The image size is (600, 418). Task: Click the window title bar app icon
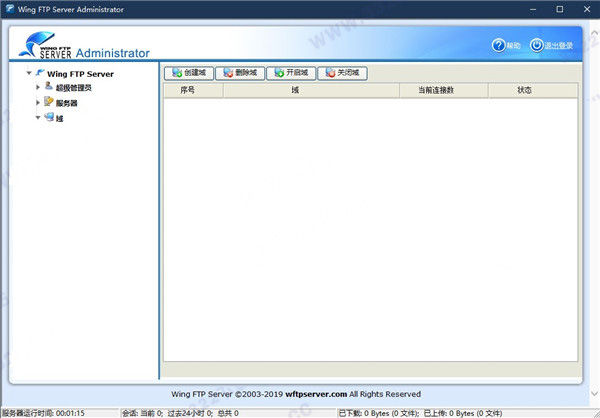(x=10, y=9)
